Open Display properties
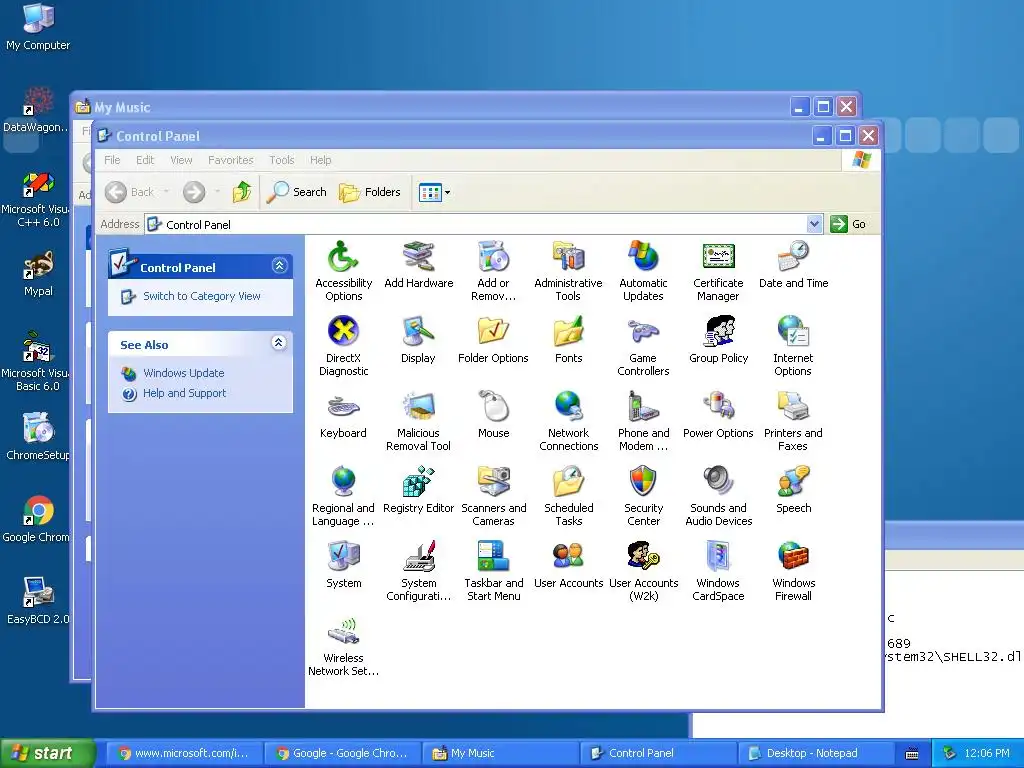Screen dimensions: 1024x768 click(419, 340)
